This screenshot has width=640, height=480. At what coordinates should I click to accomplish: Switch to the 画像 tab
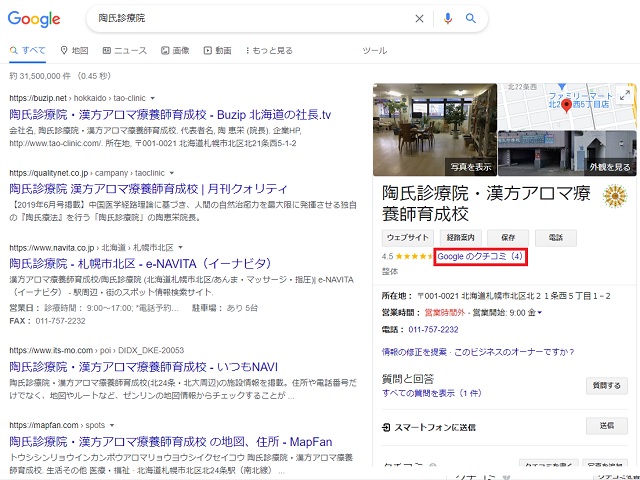[x=175, y=51]
